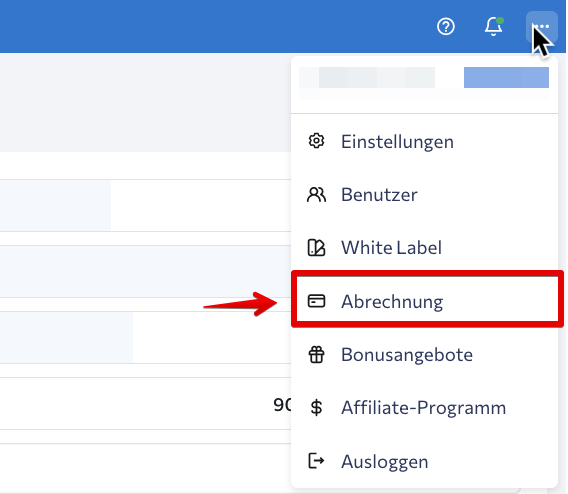This screenshot has width=568, height=494.
Task: Click the credit card Abrechnung icon
Action: tap(316, 301)
